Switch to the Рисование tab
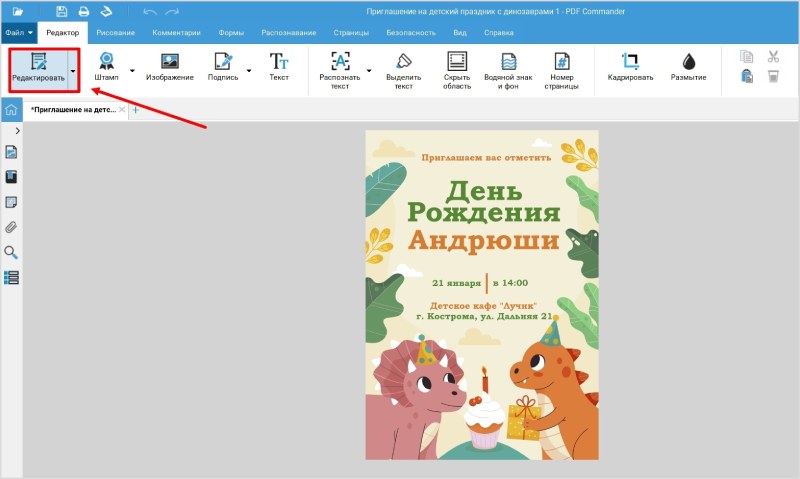 [116, 33]
